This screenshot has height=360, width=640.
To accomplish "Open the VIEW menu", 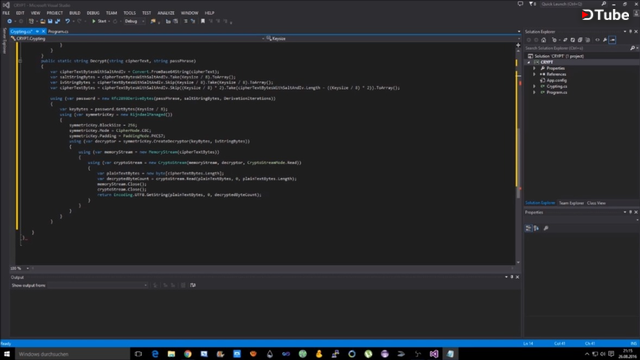I will point(36,13).
